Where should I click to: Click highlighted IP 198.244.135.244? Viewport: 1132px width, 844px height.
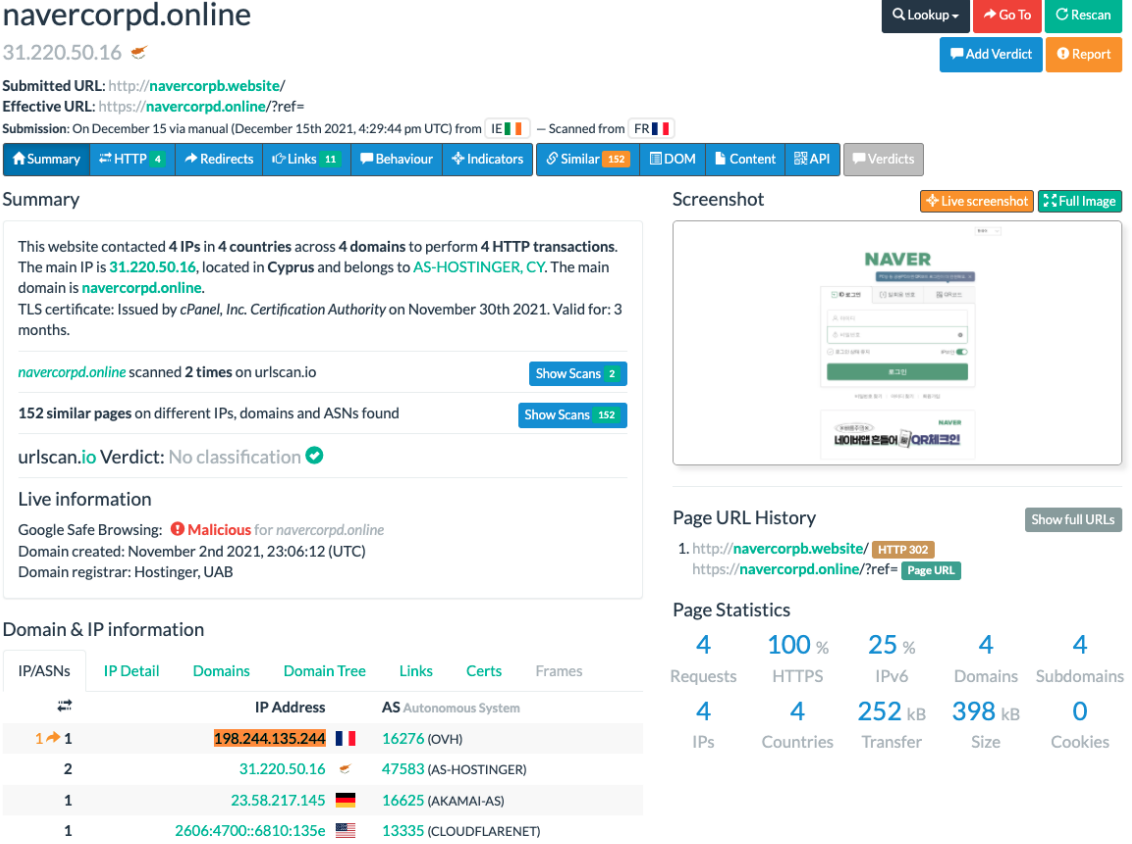click(270, 739)
